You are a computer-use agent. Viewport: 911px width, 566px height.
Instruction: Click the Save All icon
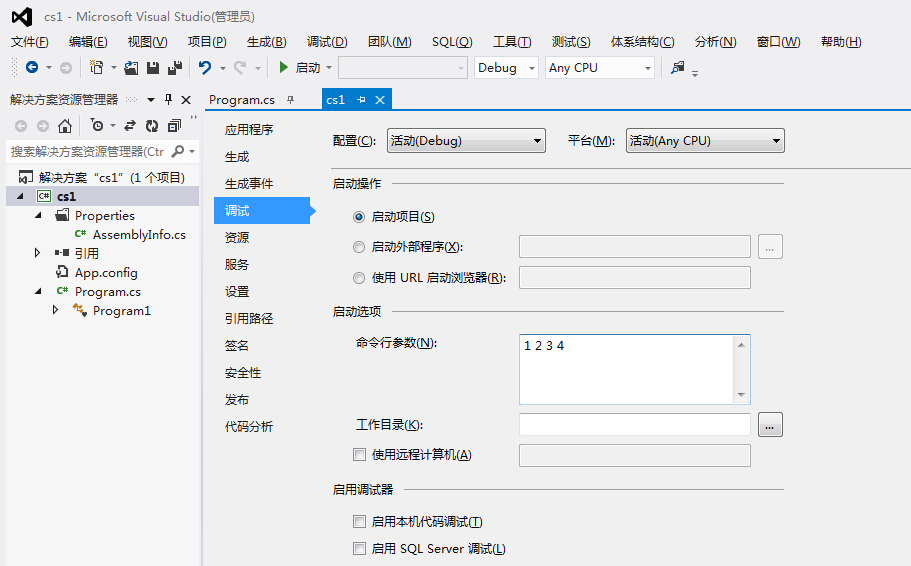[175, 68]
